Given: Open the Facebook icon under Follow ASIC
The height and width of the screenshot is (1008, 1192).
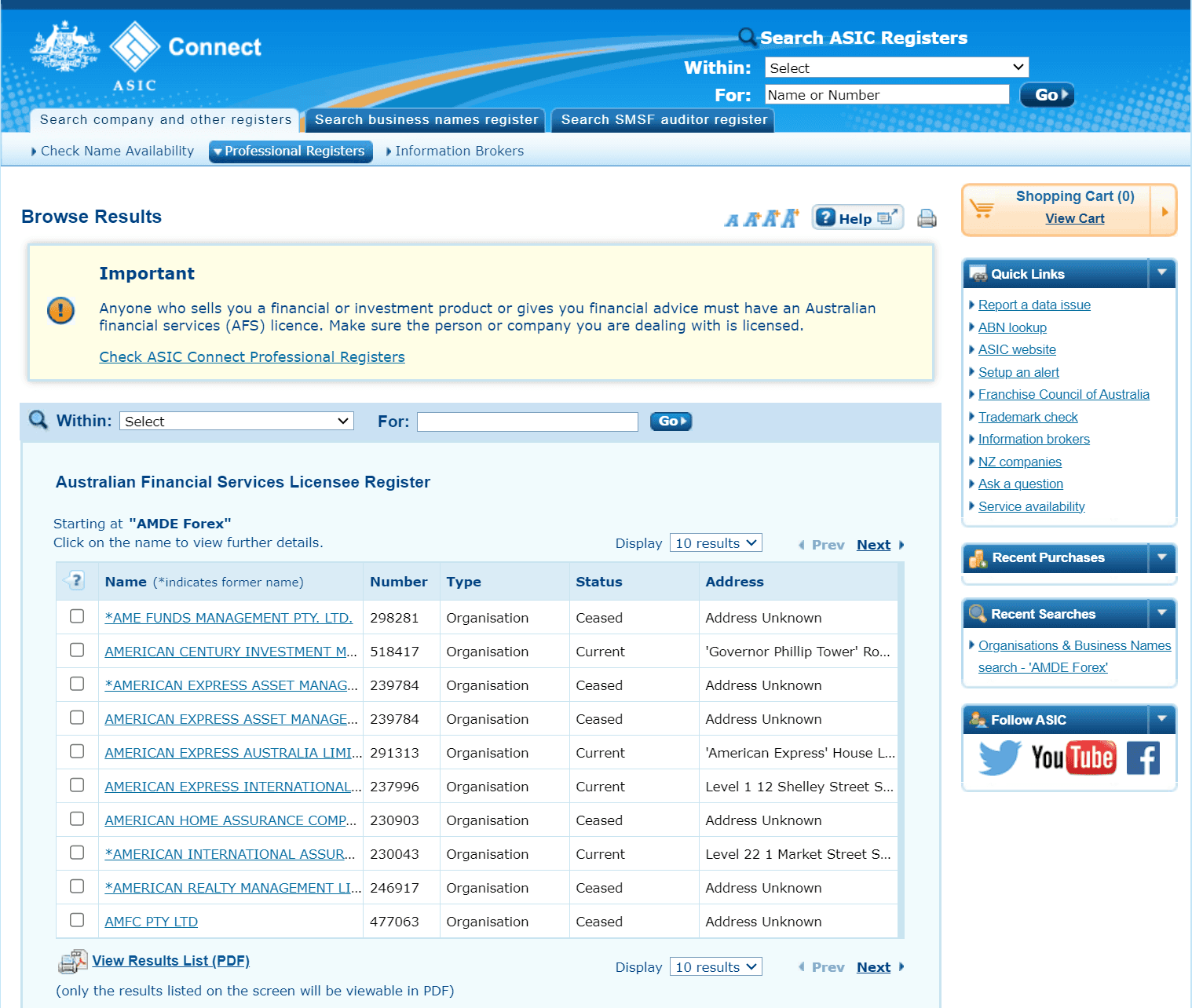Looking at the screenshot, I should tap(1143, 758).
